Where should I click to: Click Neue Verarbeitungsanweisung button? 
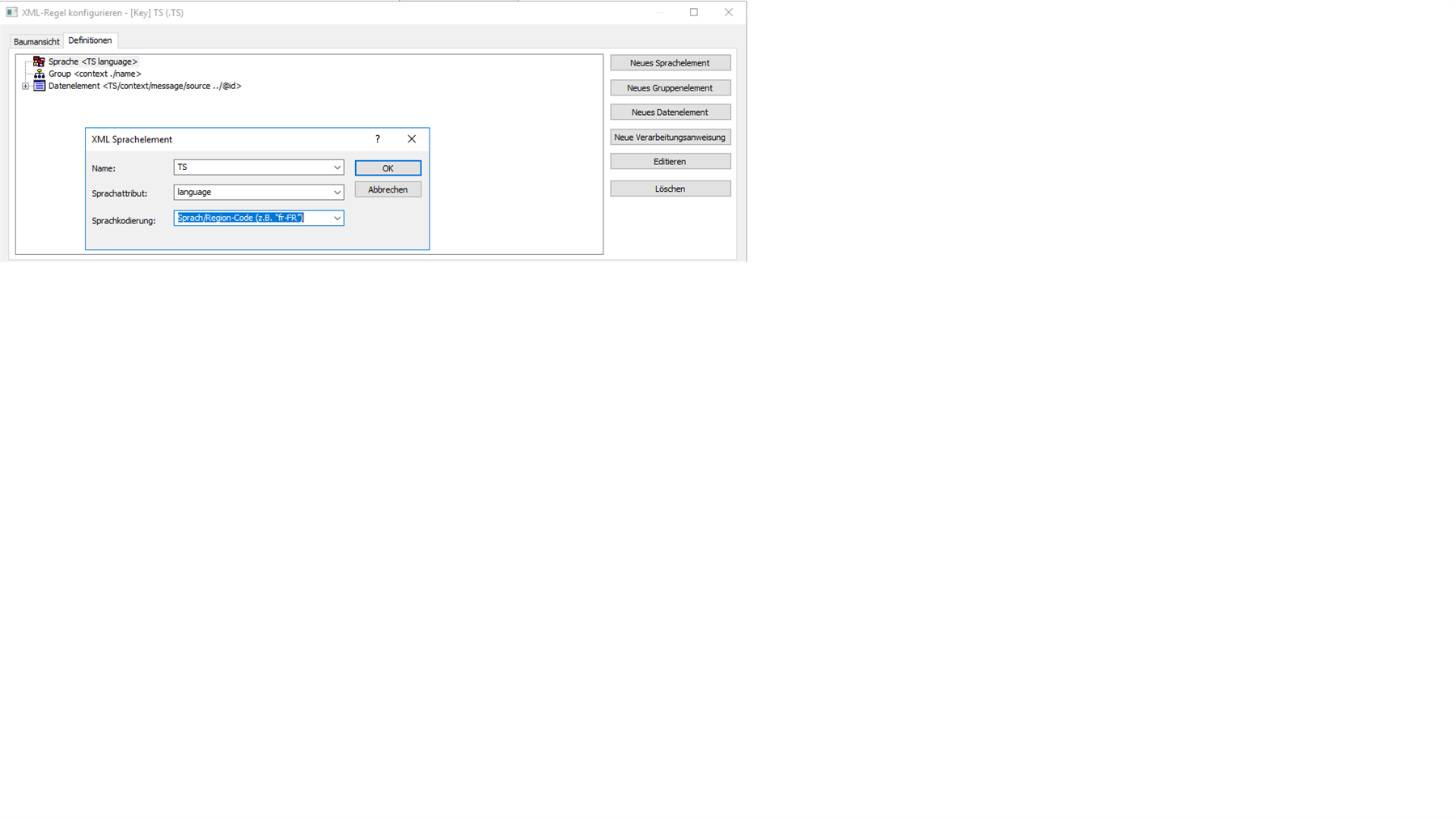point(670,138)
